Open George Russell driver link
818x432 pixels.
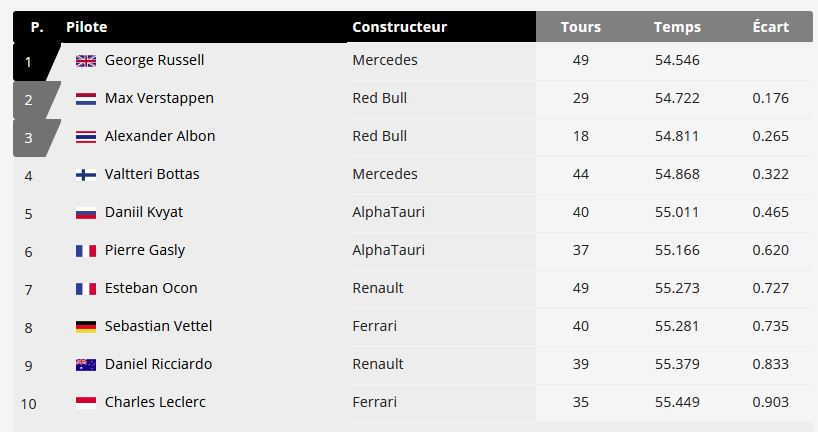[154, 61]
